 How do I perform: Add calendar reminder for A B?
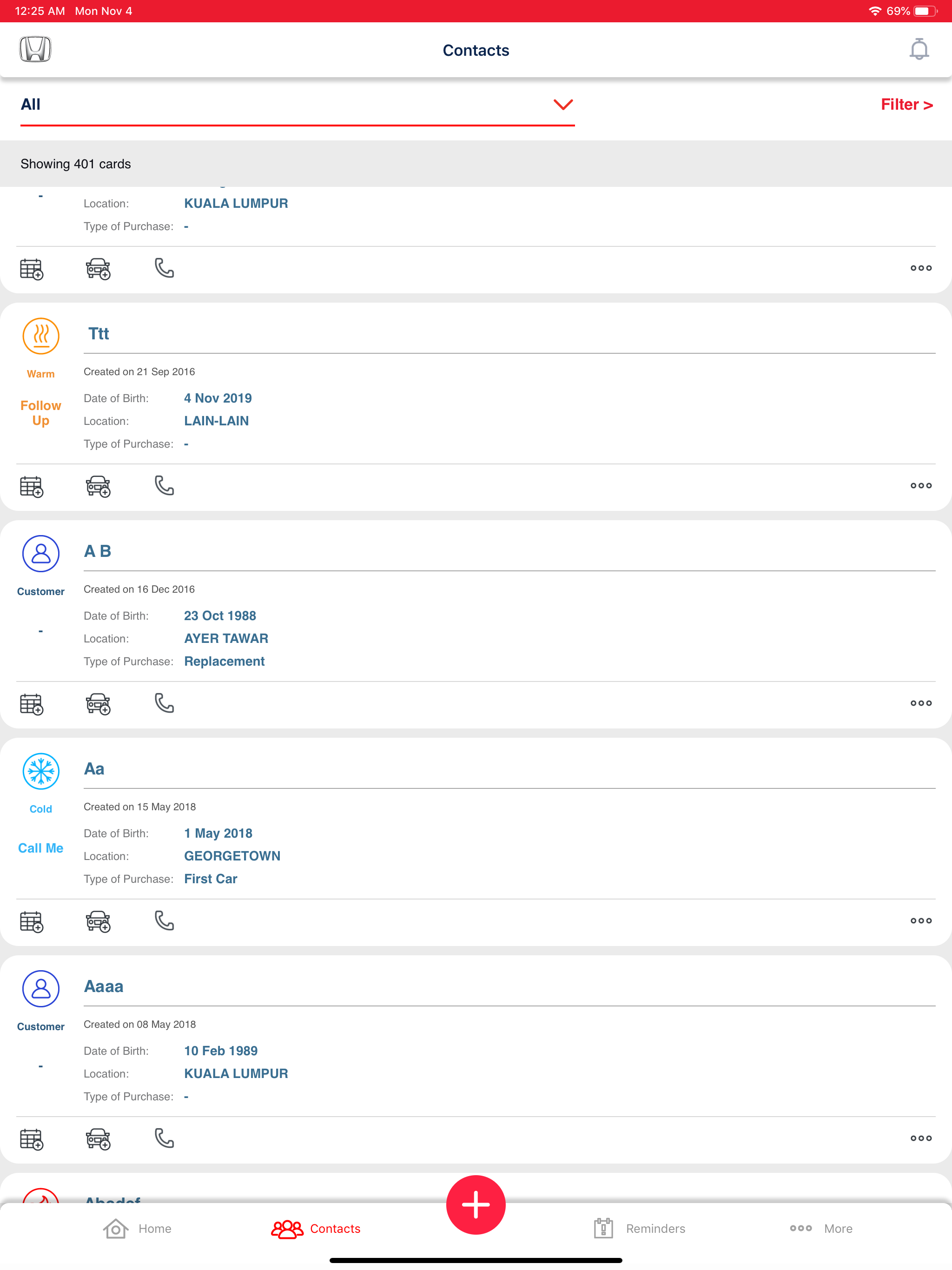coord(32,704)
